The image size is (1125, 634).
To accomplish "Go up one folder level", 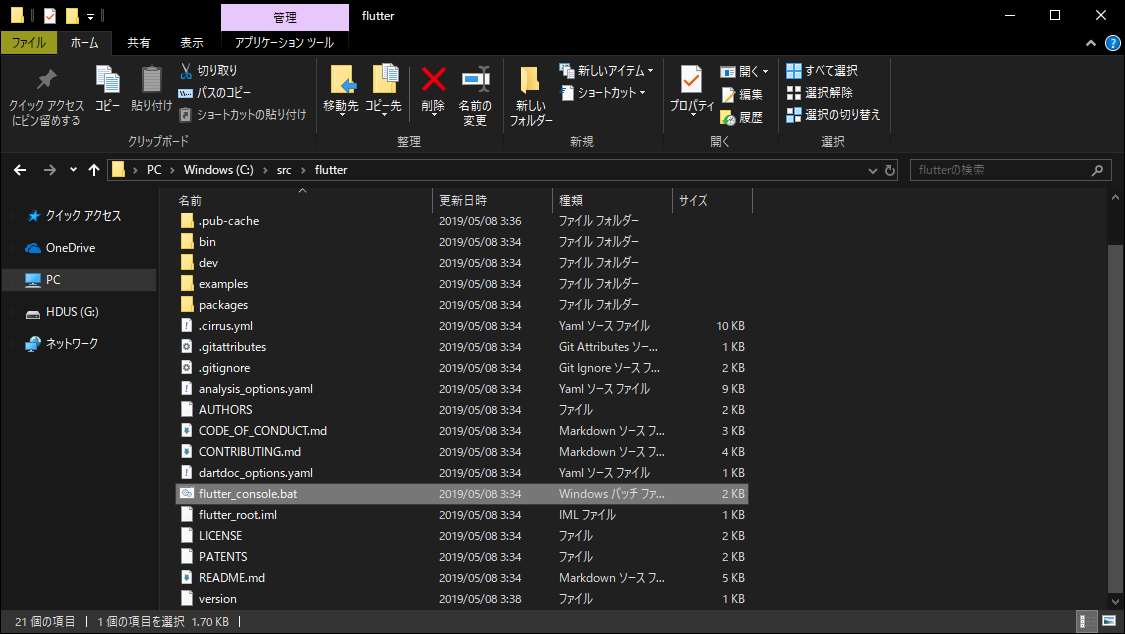I will [94, 170].
